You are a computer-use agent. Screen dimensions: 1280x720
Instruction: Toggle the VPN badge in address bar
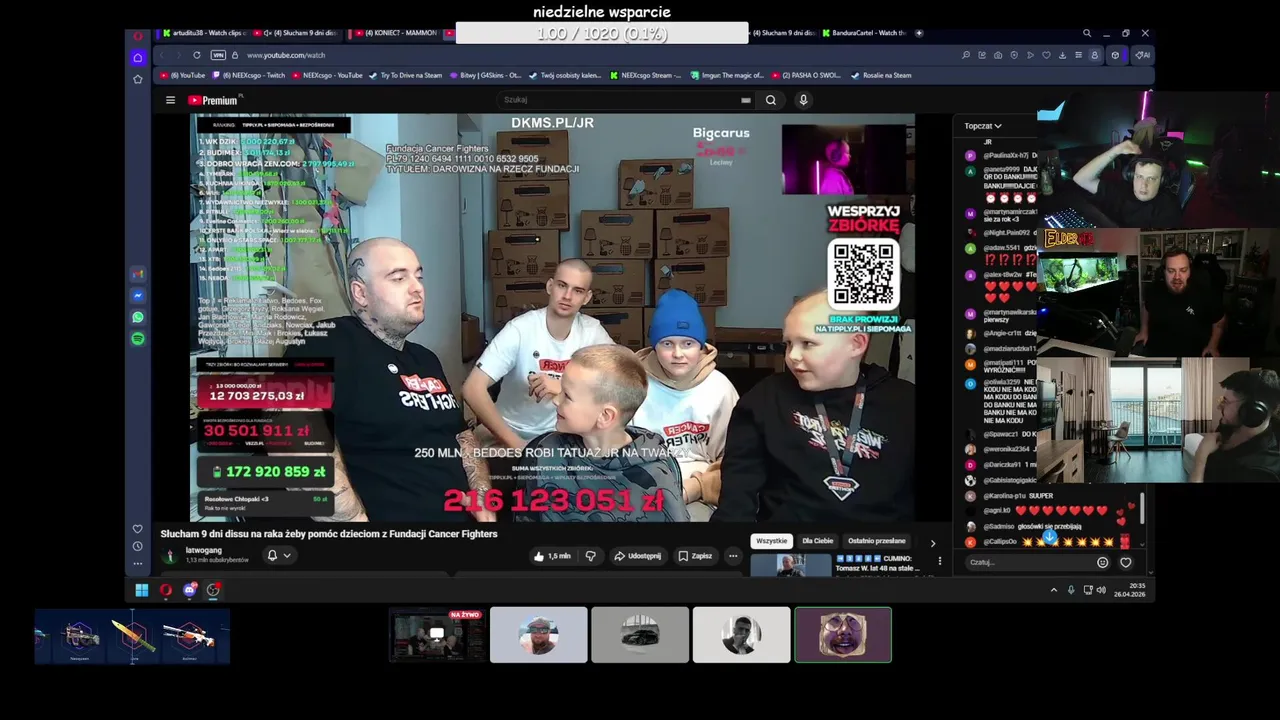pyautogui.click(x=218, y=55)
